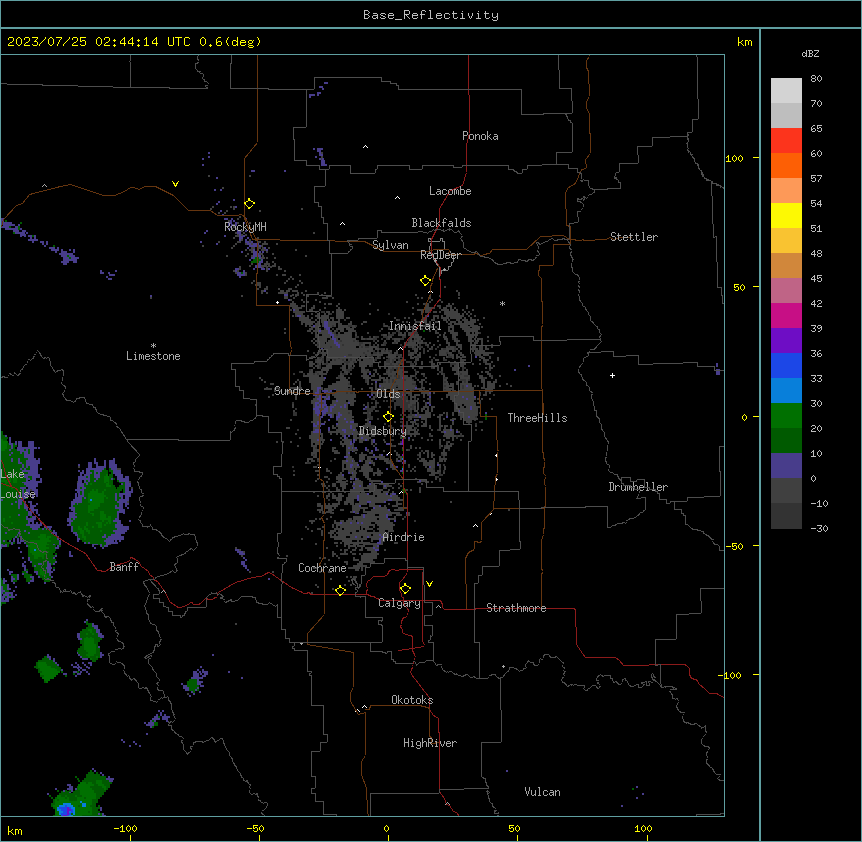Select the ThreeHills label
This screenshot has height=842, width=862.
point(537,418)
